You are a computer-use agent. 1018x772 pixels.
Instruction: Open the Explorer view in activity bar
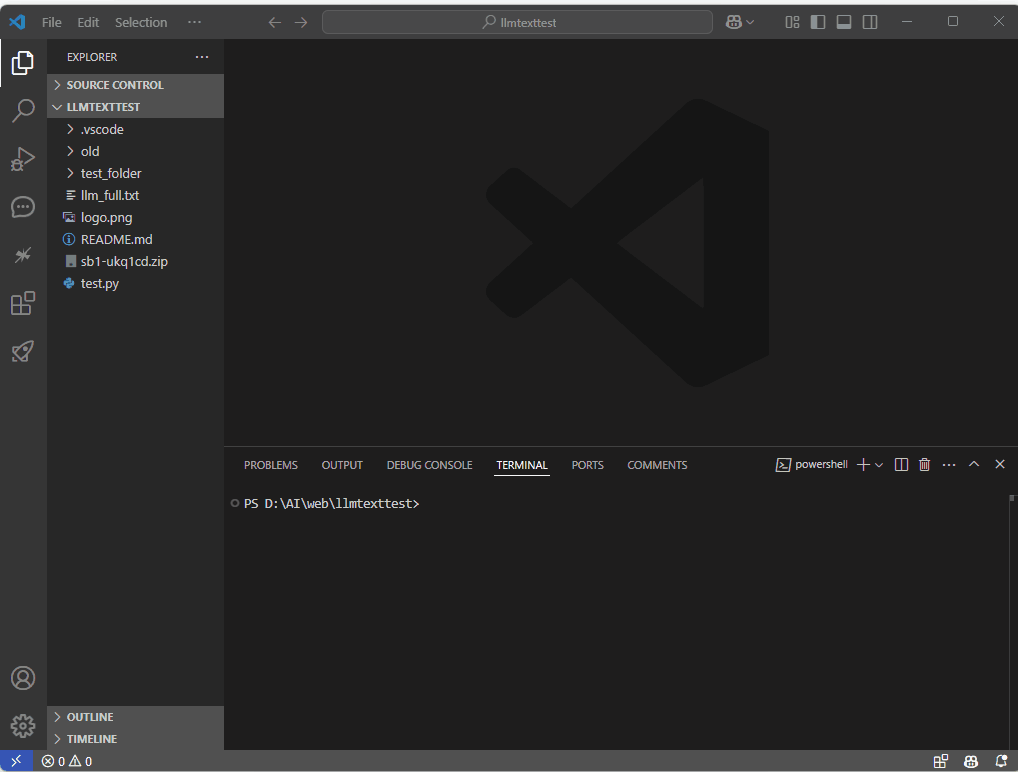(23, 63)
